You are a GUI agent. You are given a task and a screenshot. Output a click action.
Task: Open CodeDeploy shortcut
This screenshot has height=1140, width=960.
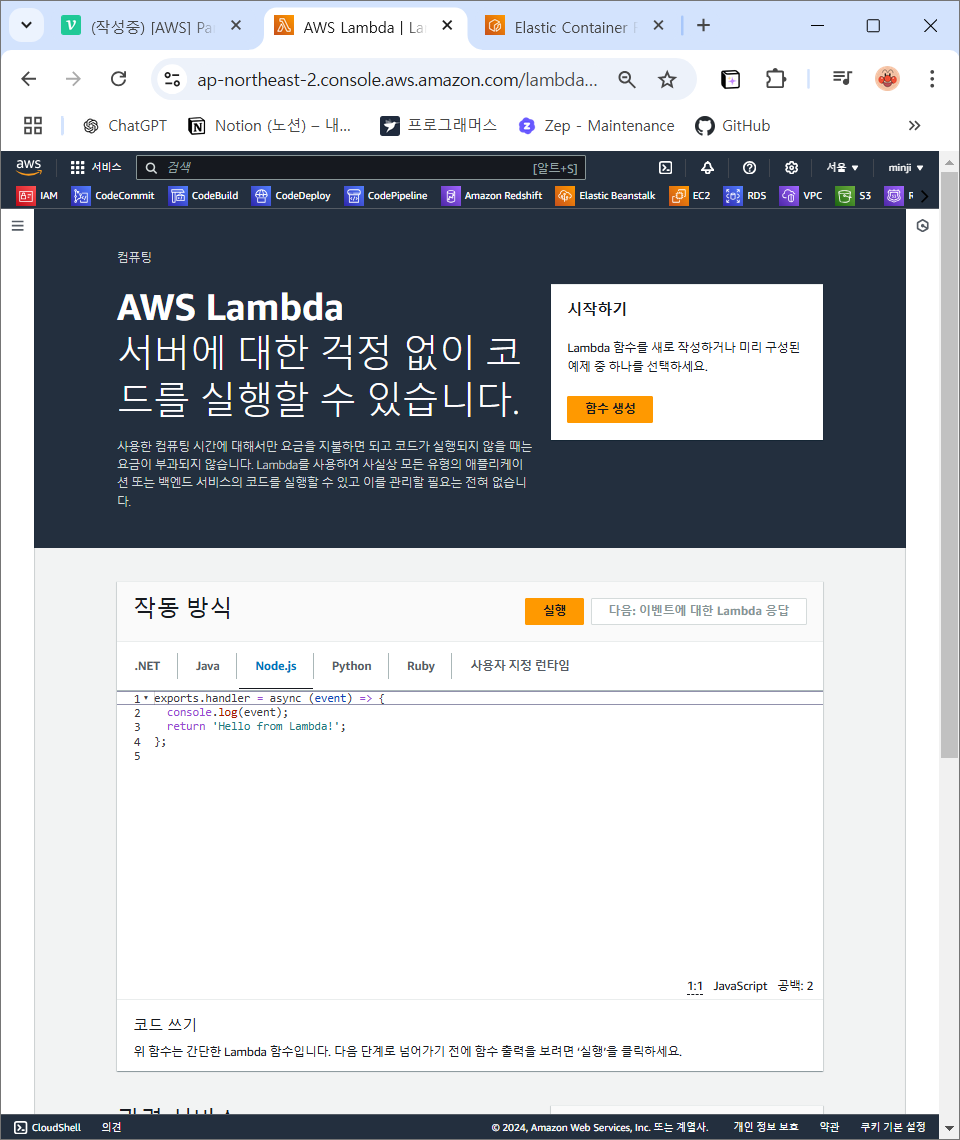point(291,196)
